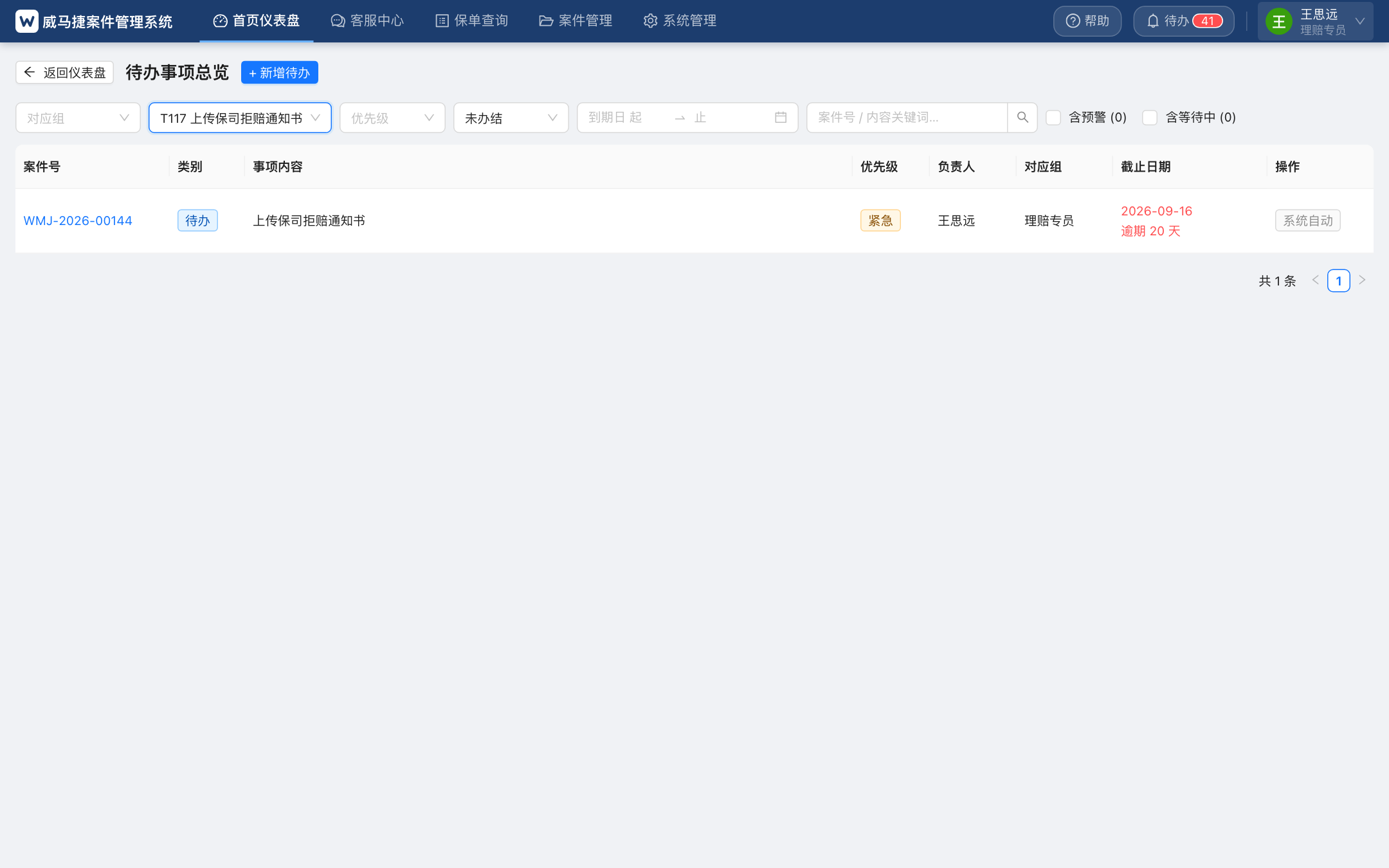Click the question mark help icon
Screen dimensions: 1389x868
click(x=1073, y=21)
